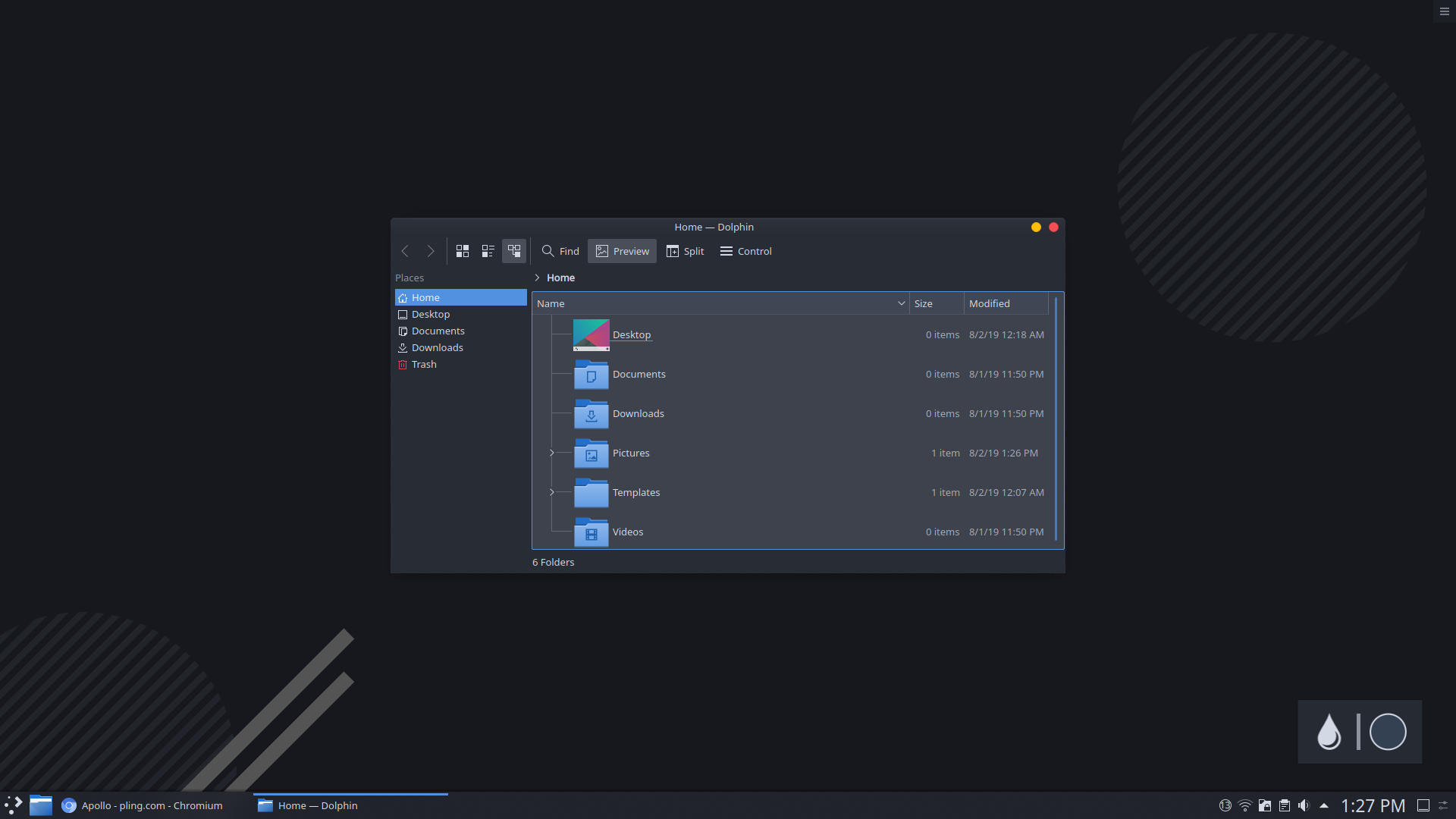Sort by the Name column header

(x=720, y=303)
